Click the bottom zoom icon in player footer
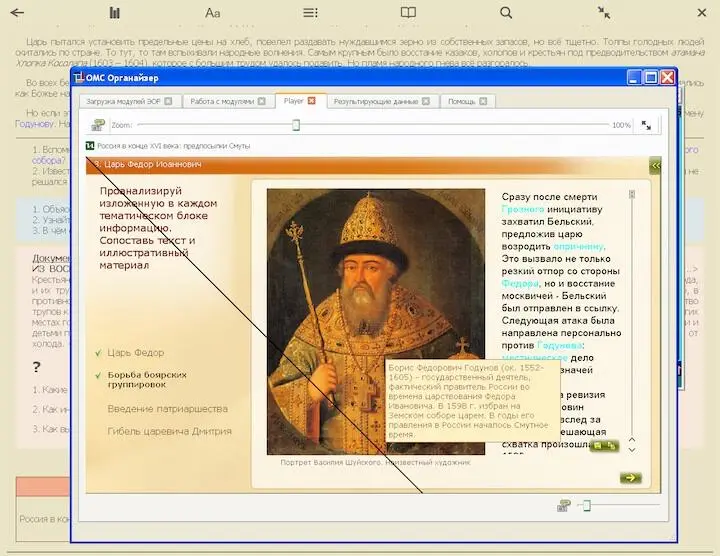720x556 pixels. pyautogui.click(x=563, y=505)
